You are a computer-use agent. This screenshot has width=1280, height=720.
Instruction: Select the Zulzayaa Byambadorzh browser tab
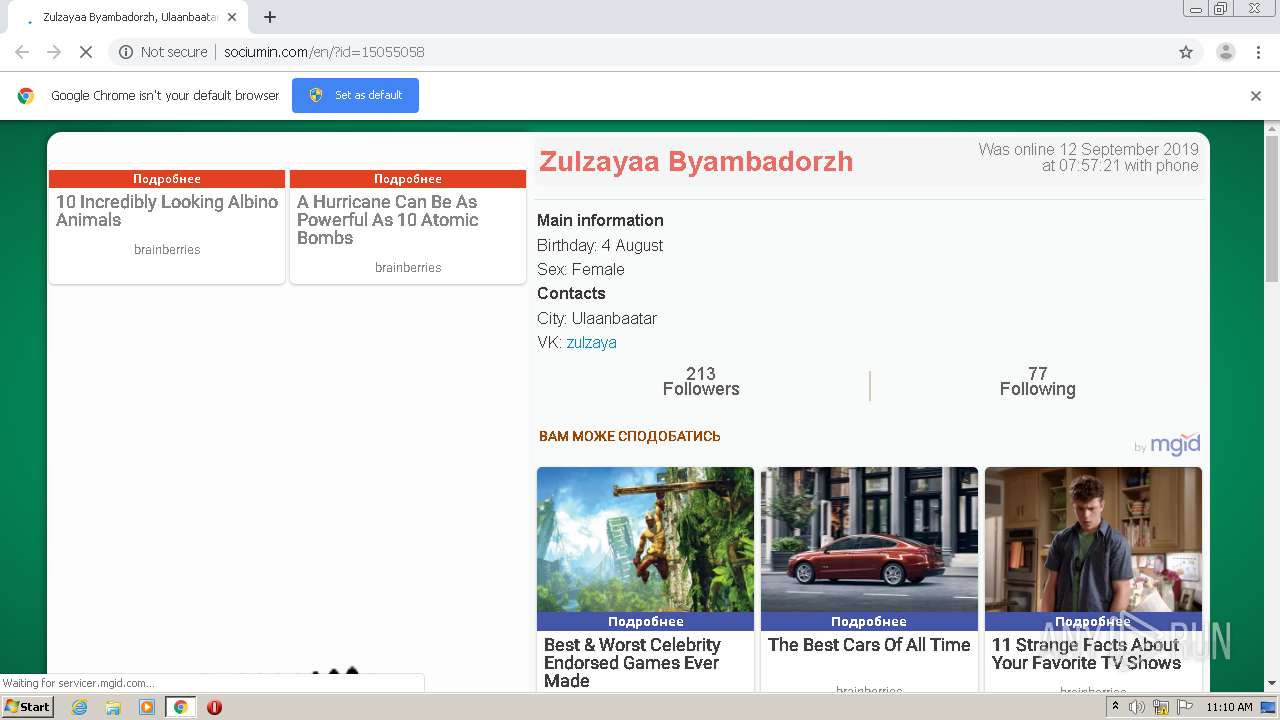[128, 17]
